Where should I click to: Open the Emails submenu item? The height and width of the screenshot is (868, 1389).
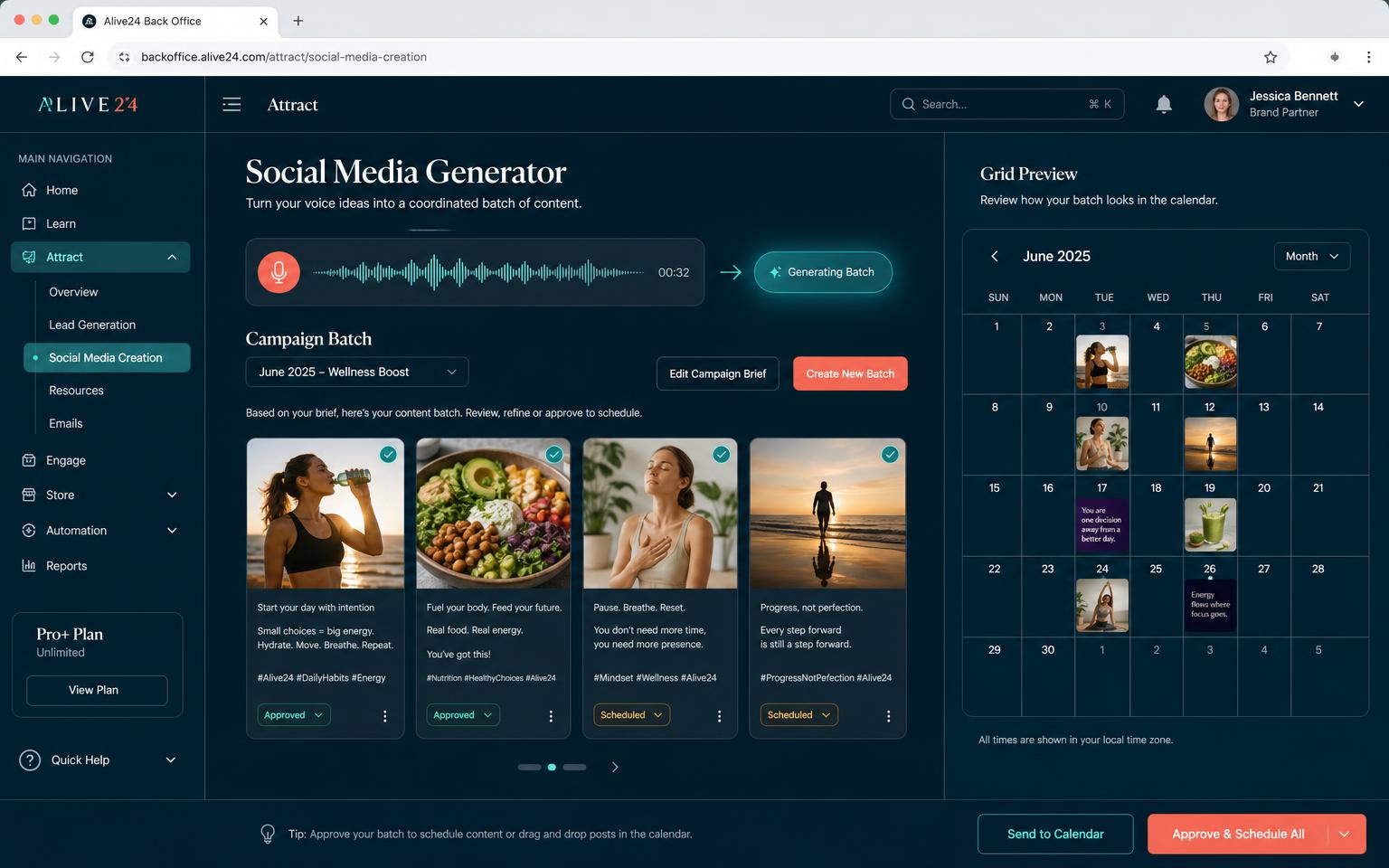(x=65, y=424)
